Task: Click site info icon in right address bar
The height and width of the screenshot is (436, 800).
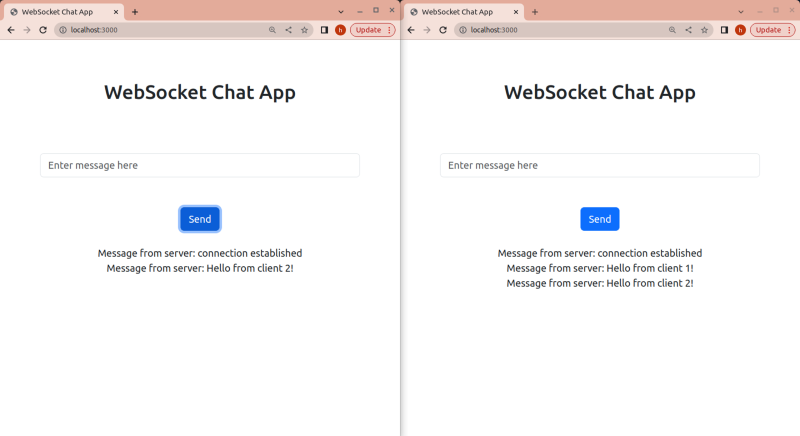Action: click(x=463, y=30)
